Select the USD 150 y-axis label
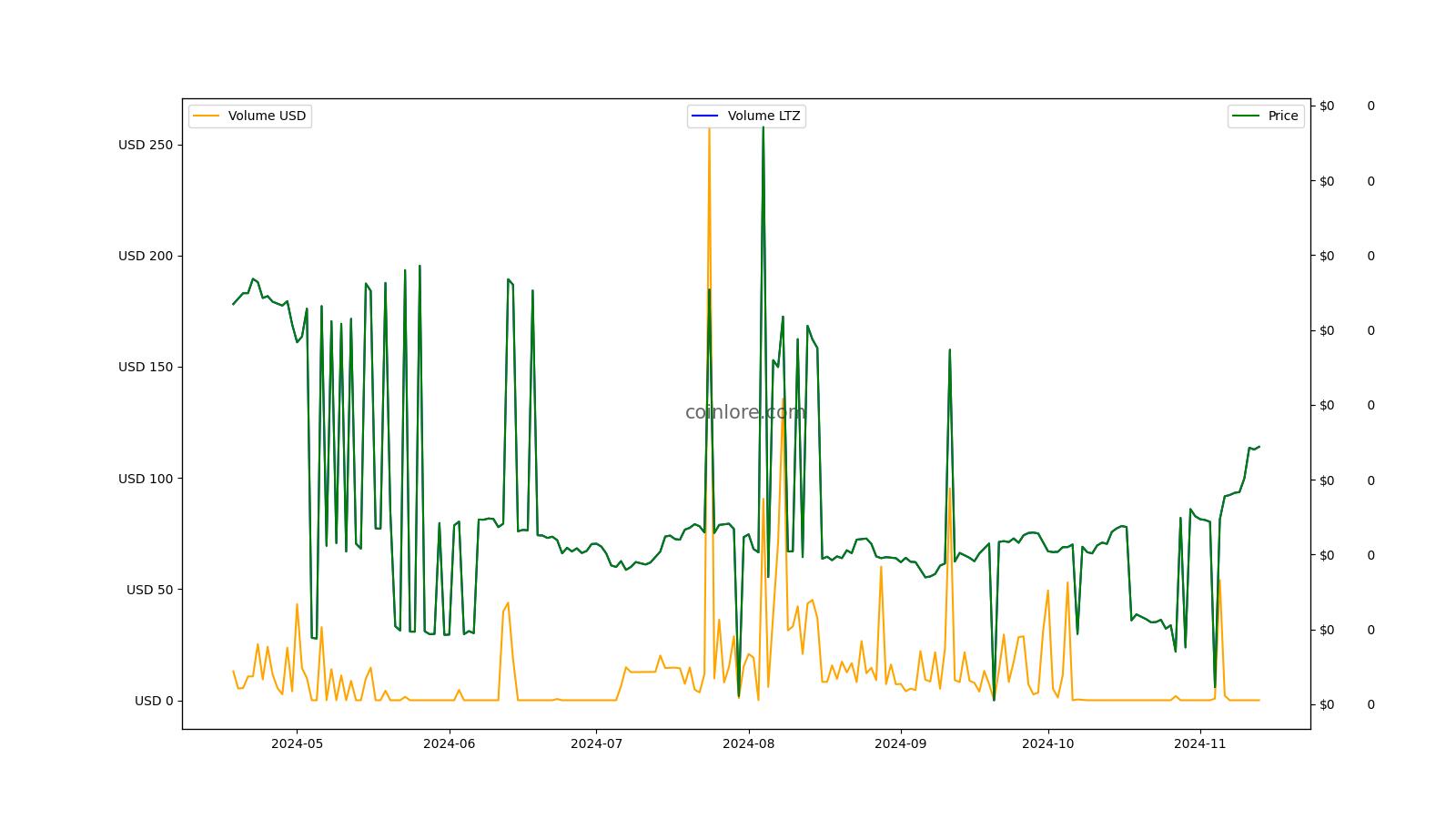1456x819 pixels. point(146,367)
